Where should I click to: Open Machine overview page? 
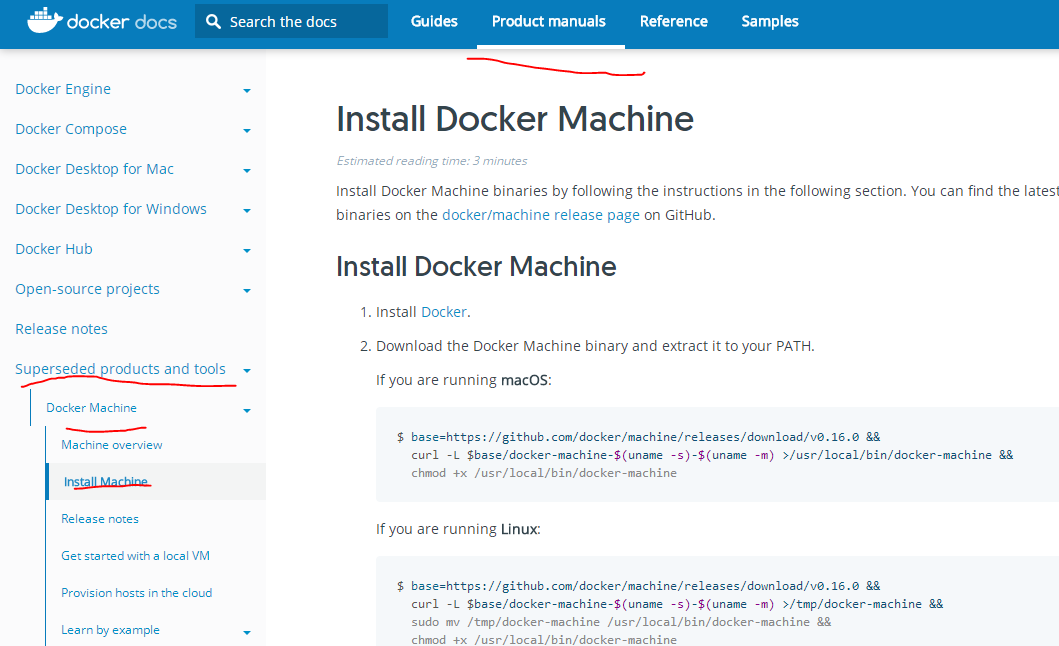(x=111, y=445)
